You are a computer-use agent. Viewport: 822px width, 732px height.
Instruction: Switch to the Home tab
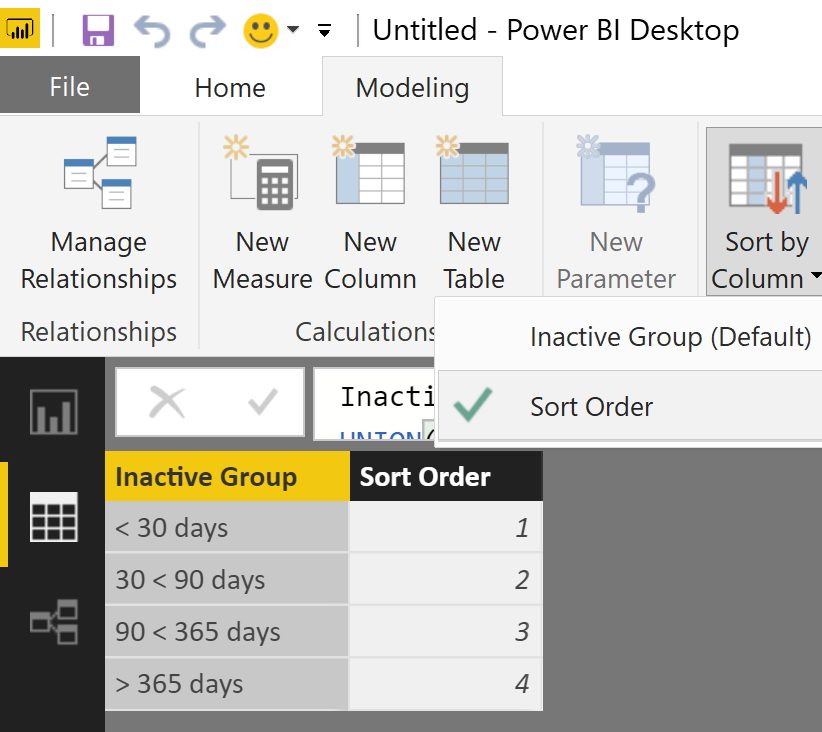point(230,88)
